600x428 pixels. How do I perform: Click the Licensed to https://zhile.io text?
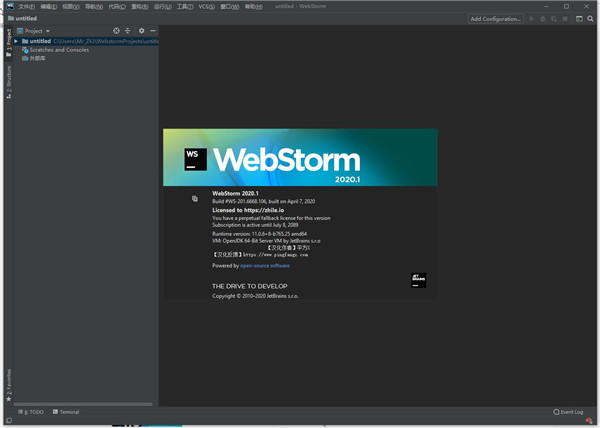248,210
